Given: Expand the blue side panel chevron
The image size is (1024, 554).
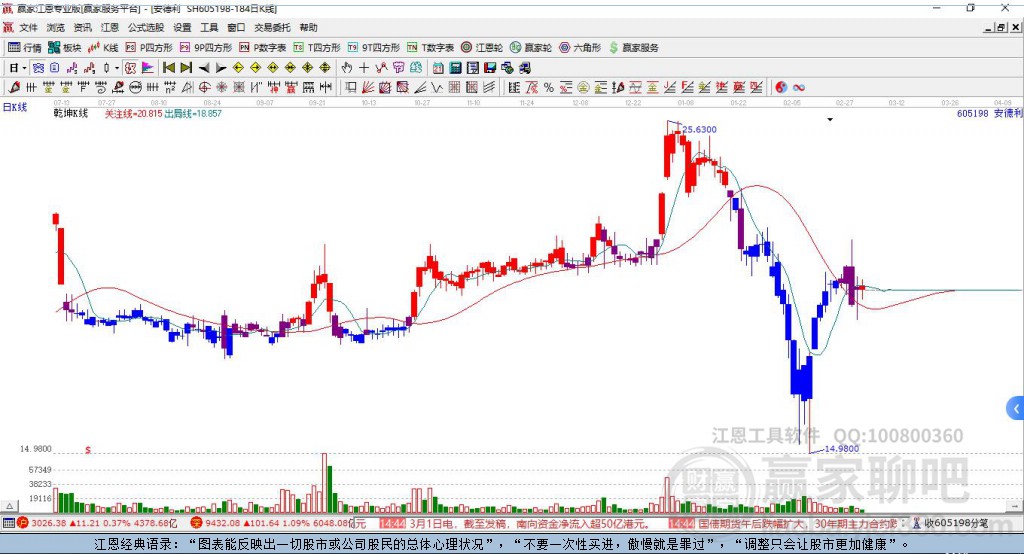Looking at the screenshot, I should point(1016,409).
